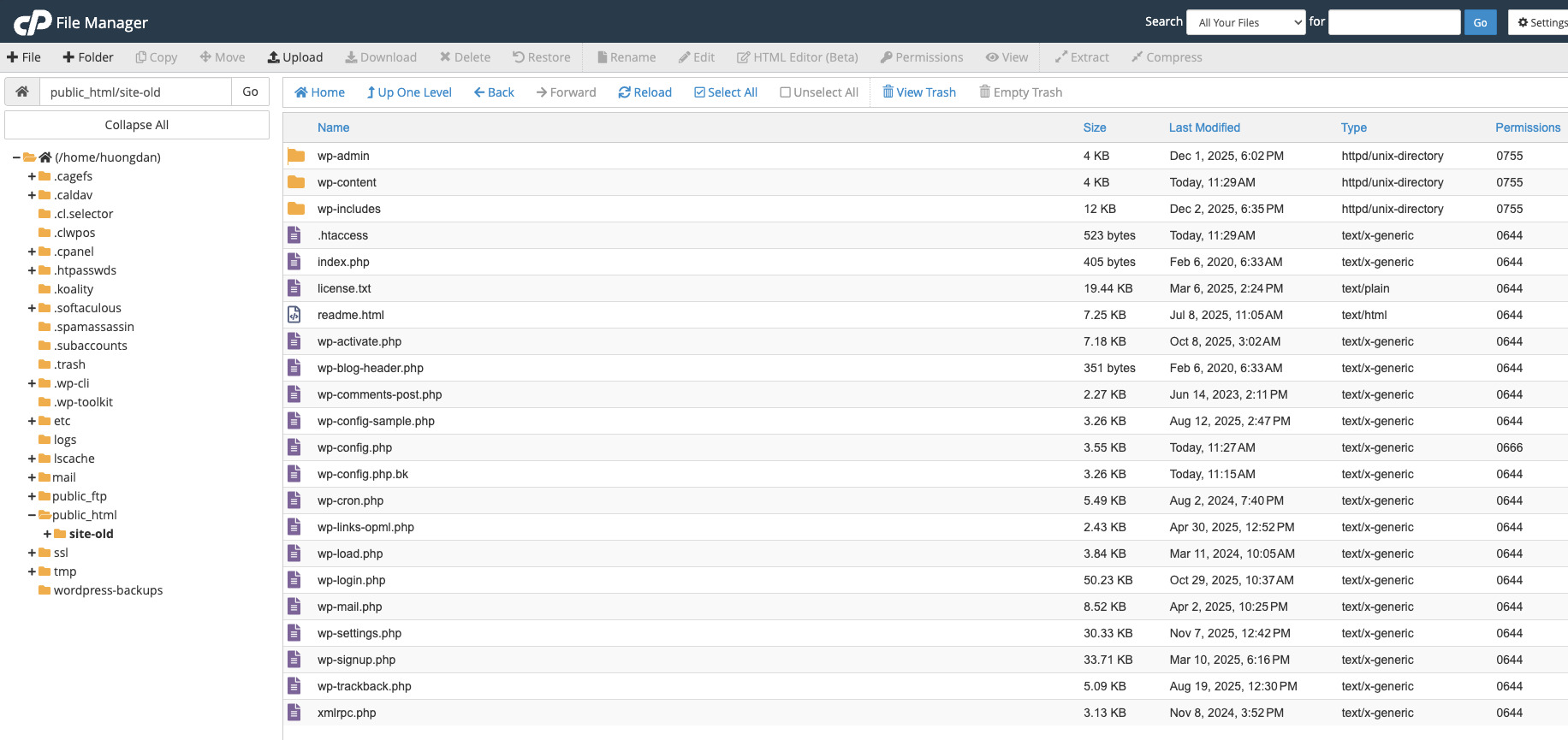Click the blue search Go button
This screenshot has width=1568, height=740.
(x=1480, y=22)
